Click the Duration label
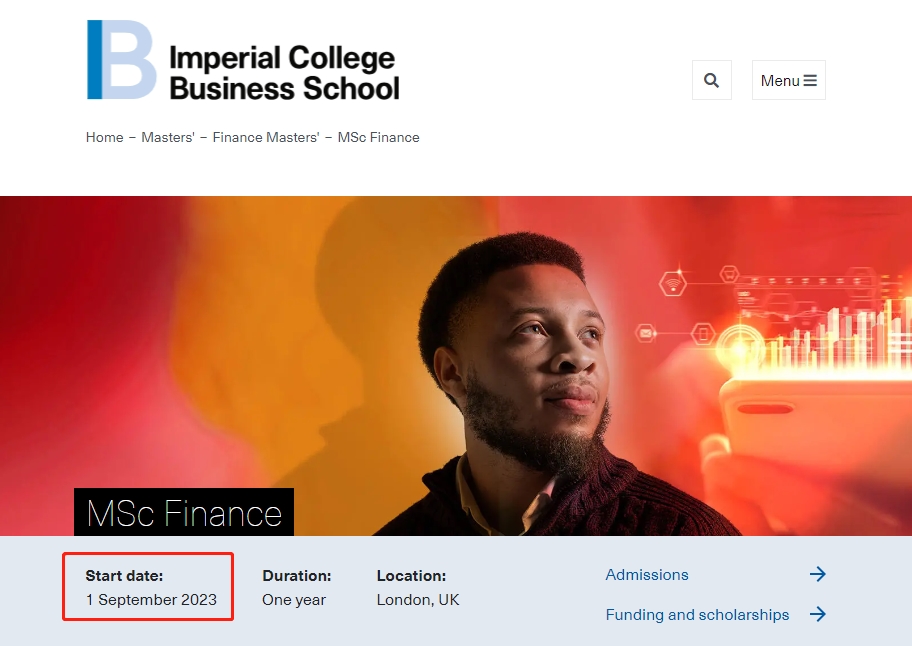The height and width of the screenshot is (646, 912). (x=297, y=576)
